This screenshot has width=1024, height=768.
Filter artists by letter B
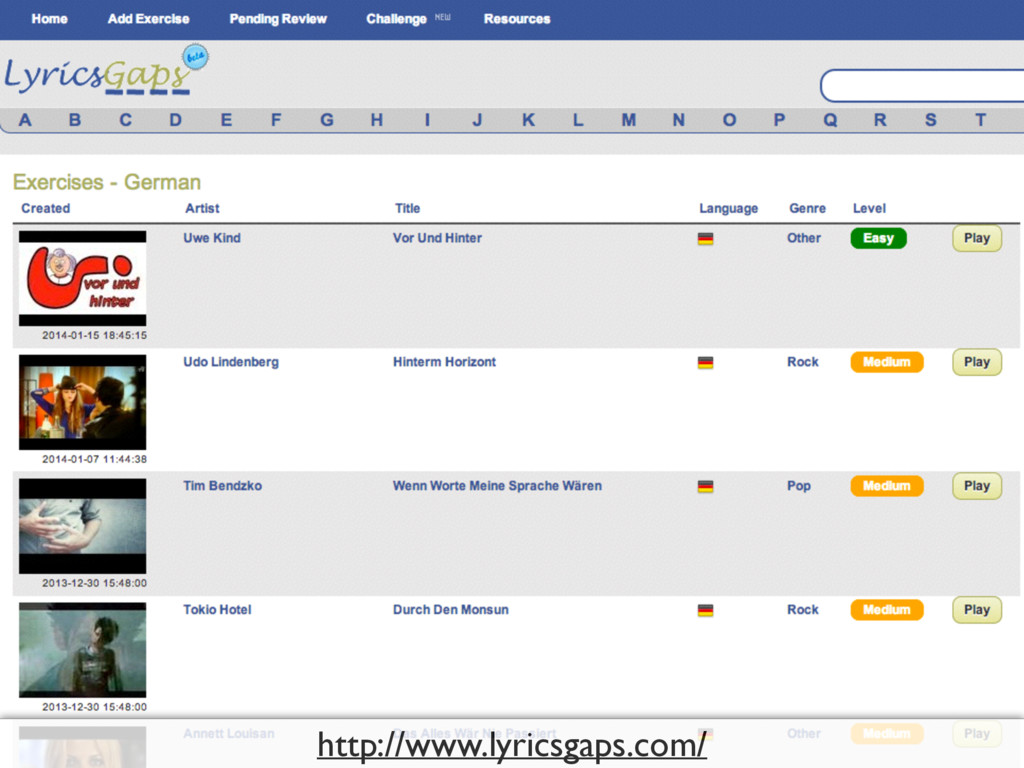[x=75, y=120]
